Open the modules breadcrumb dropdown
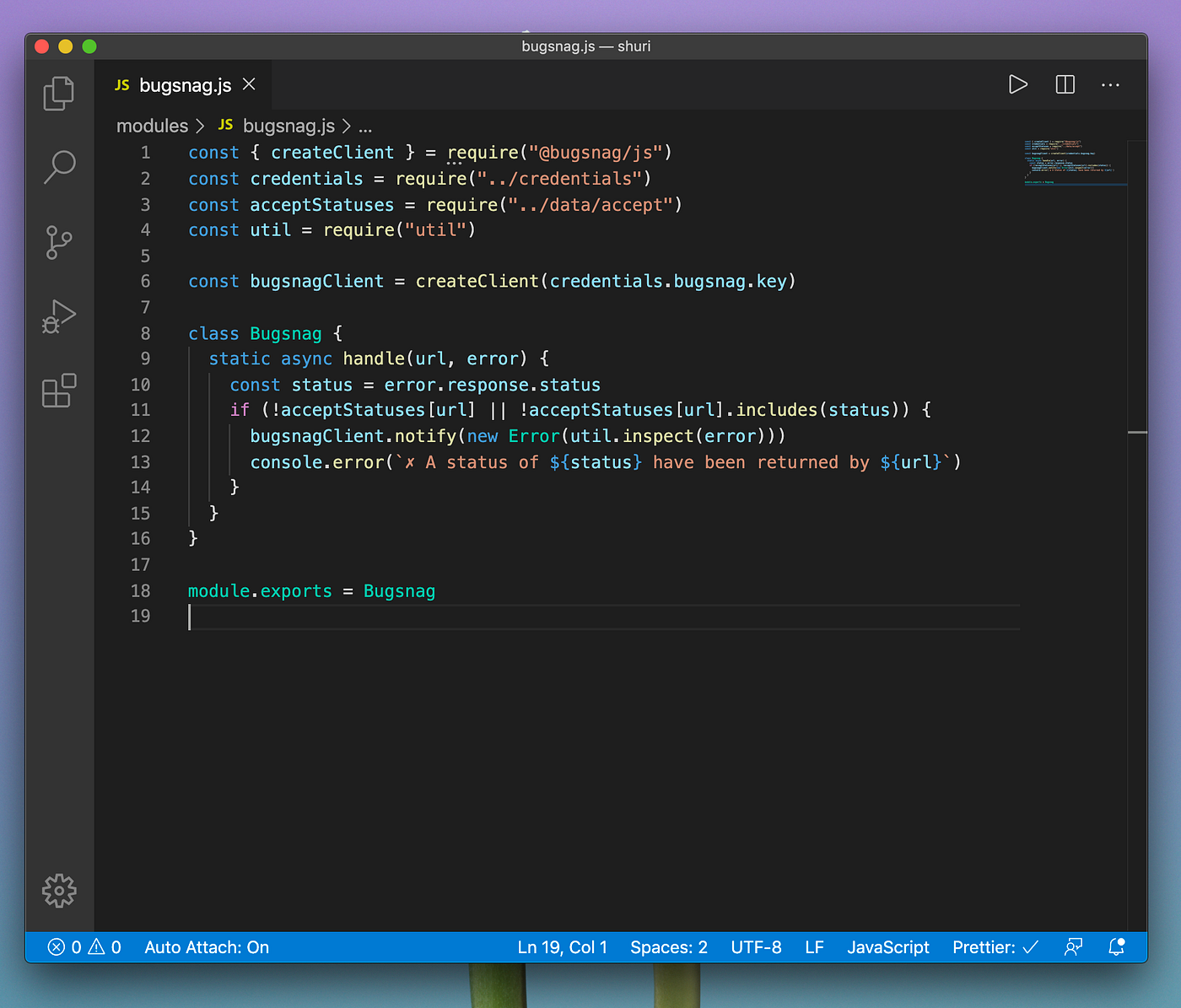 tap(152, 126)
